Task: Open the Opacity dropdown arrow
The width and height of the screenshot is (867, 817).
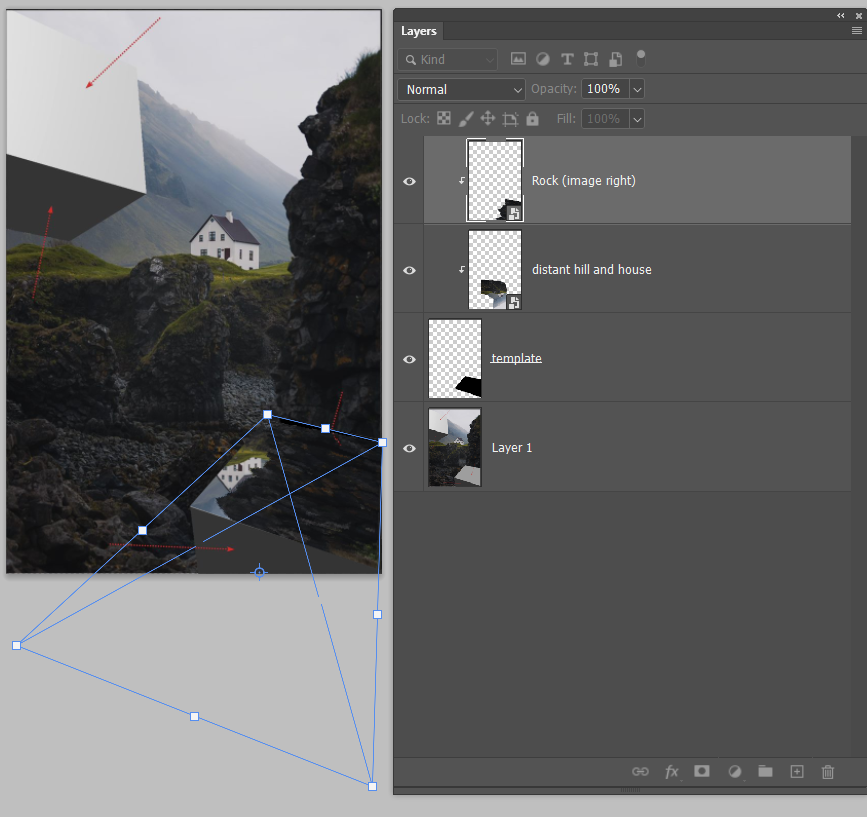Action: click(x=637, y=89)
